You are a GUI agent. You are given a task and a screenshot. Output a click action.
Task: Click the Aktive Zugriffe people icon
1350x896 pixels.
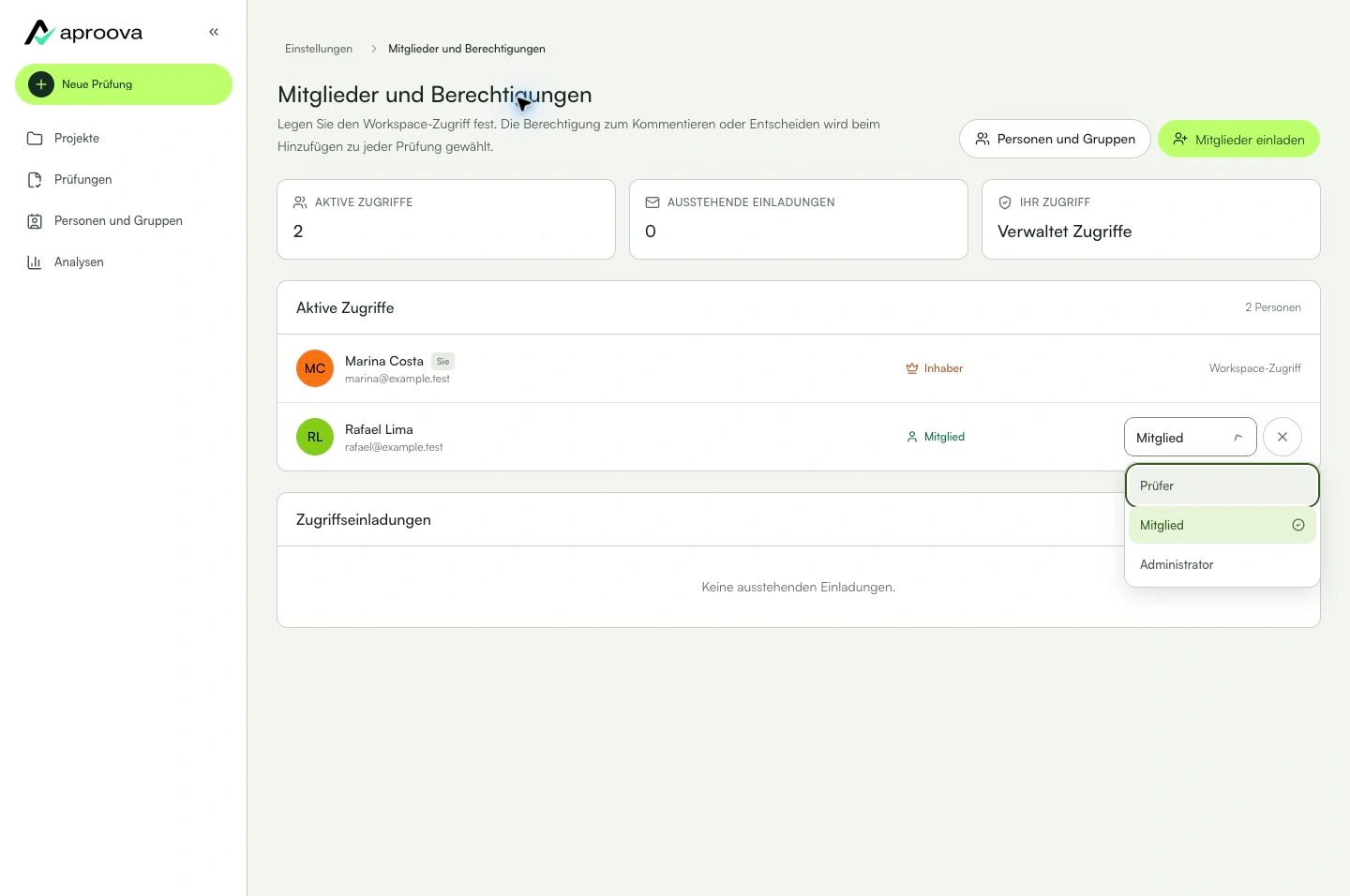(300, 202)
